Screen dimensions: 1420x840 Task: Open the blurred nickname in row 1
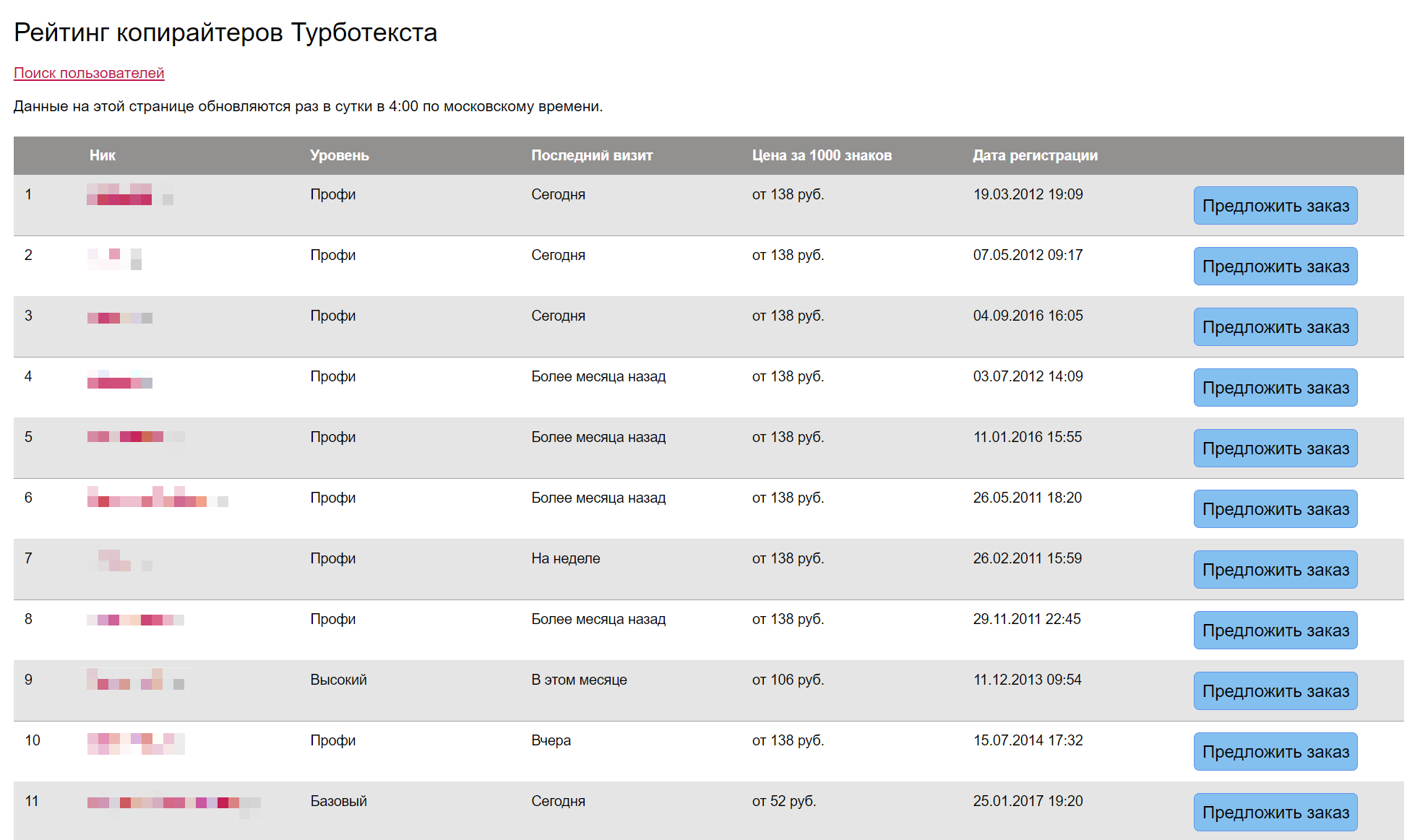[130, 194]
